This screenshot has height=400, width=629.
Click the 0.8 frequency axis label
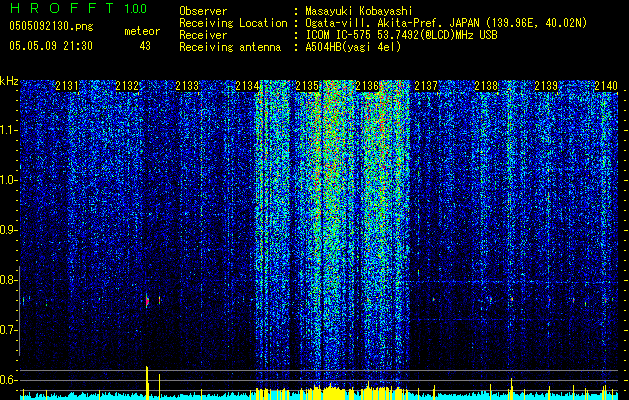8,280
